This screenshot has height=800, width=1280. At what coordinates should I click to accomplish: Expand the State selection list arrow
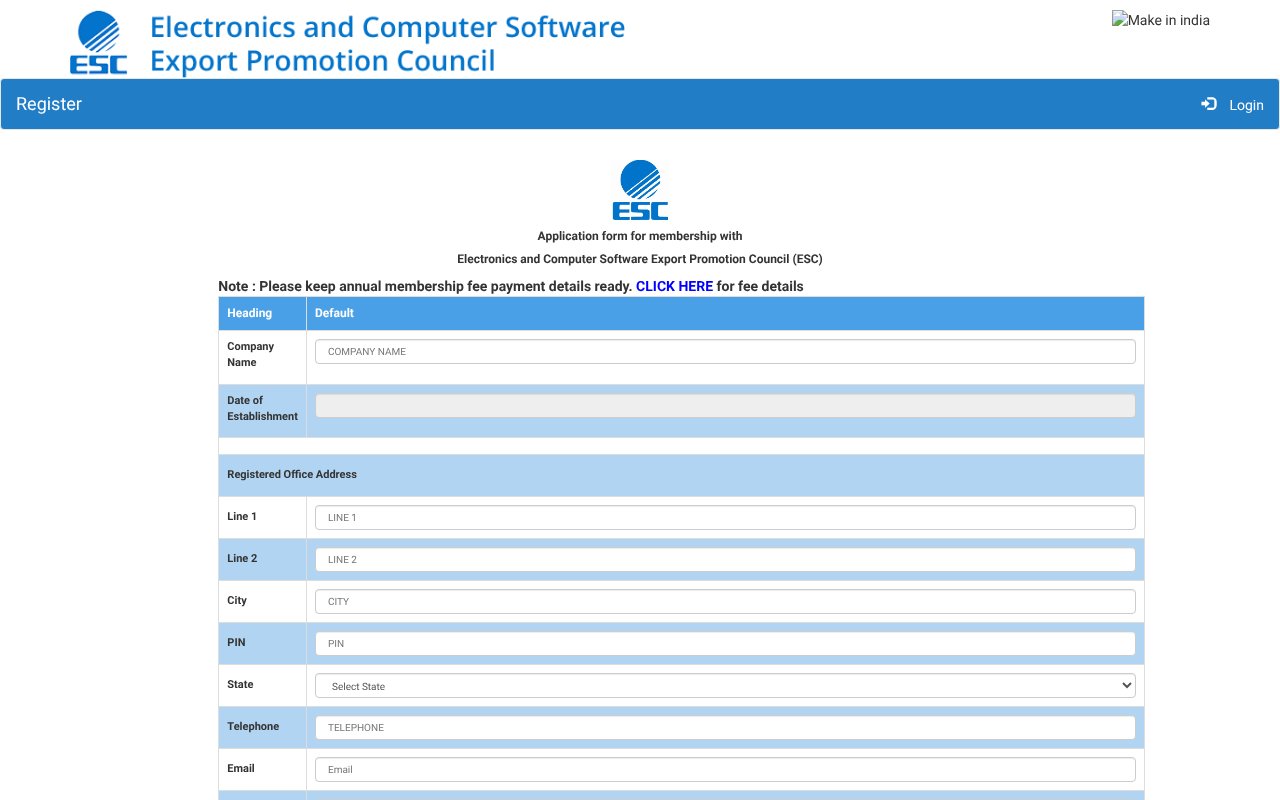[x=1126, y=685]
